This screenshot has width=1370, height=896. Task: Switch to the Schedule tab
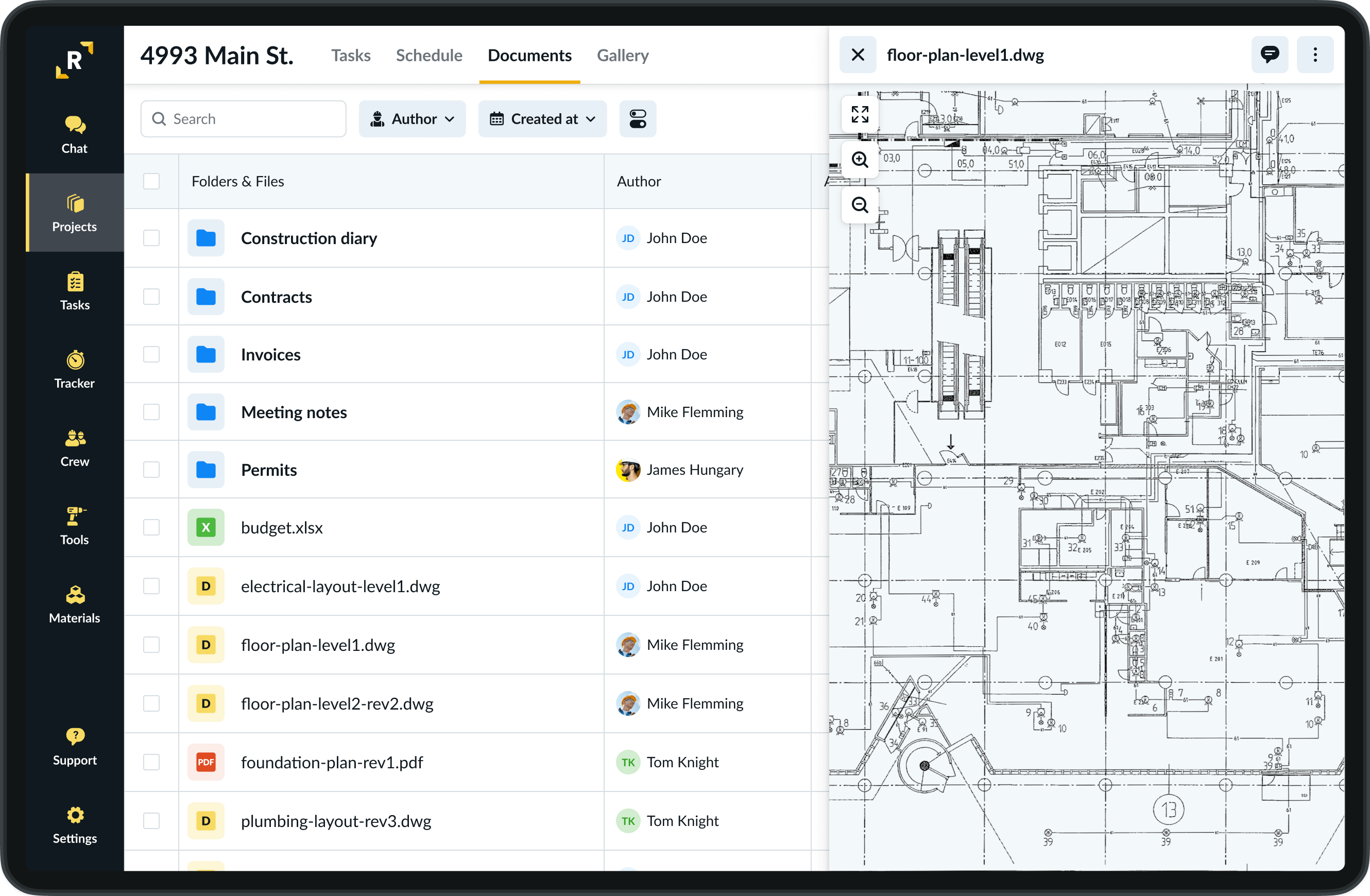429,55
